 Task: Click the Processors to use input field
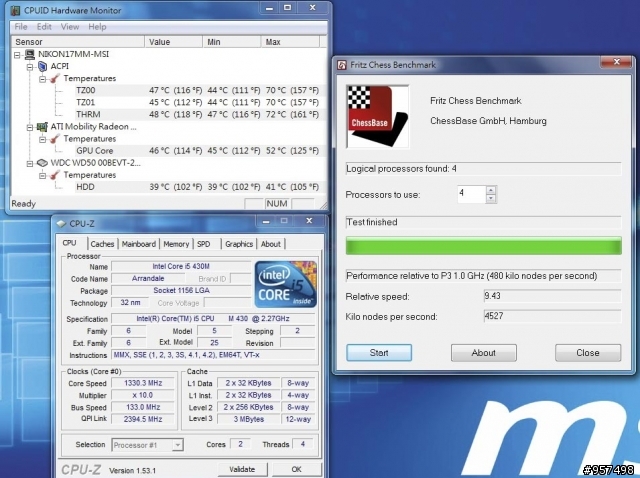pyautogui.click(x=471, y=194)
